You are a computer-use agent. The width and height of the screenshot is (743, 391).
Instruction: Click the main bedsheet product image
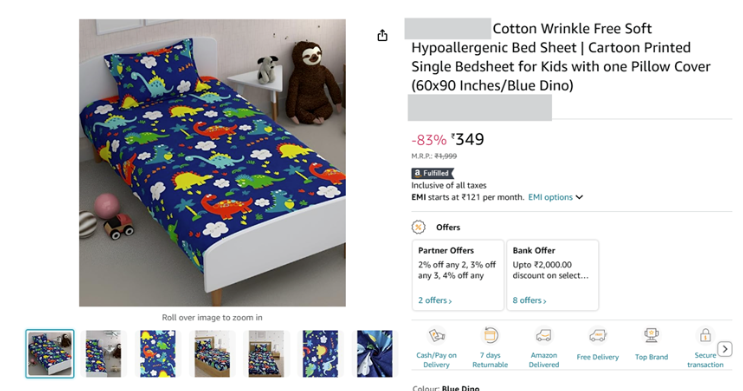[x=212, y=163]
